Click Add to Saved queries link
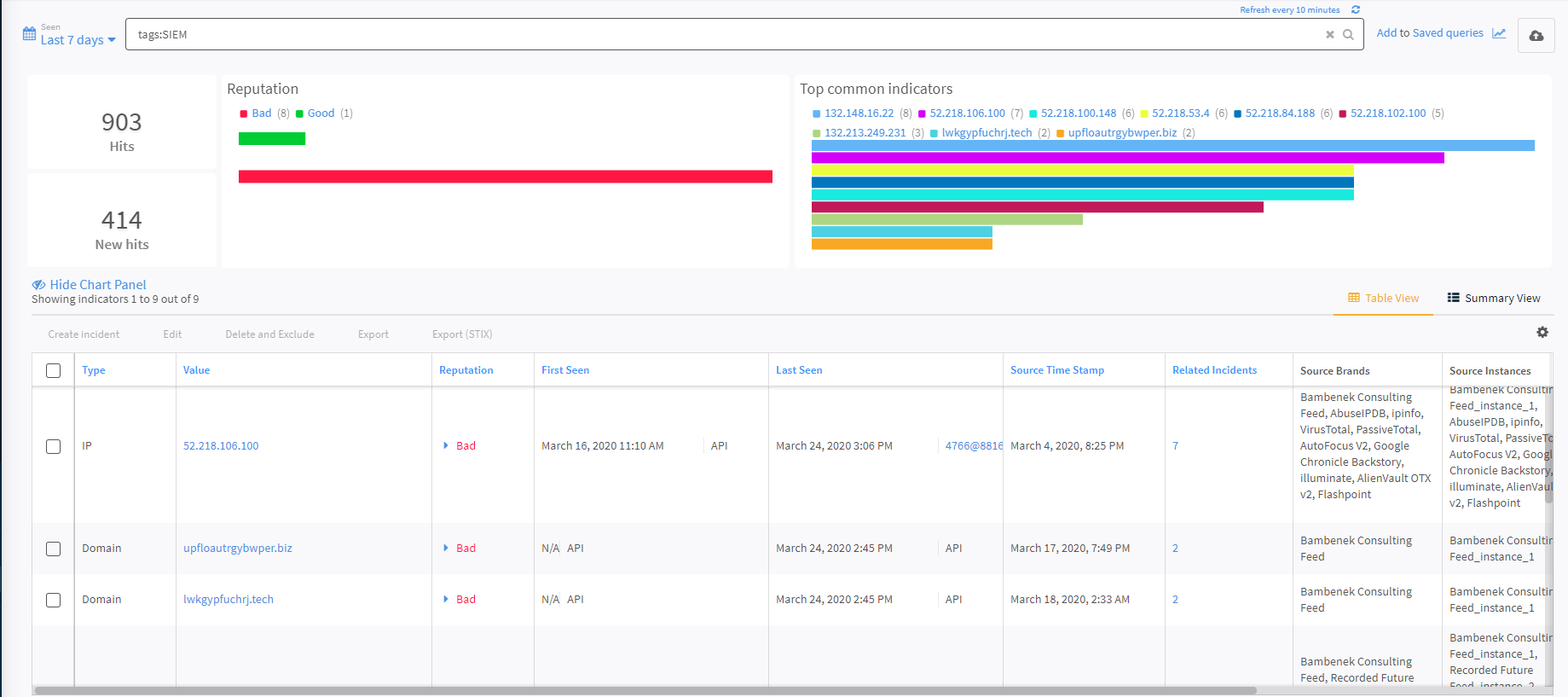Screen dimensions: 1568x697 pos(1429,33)
